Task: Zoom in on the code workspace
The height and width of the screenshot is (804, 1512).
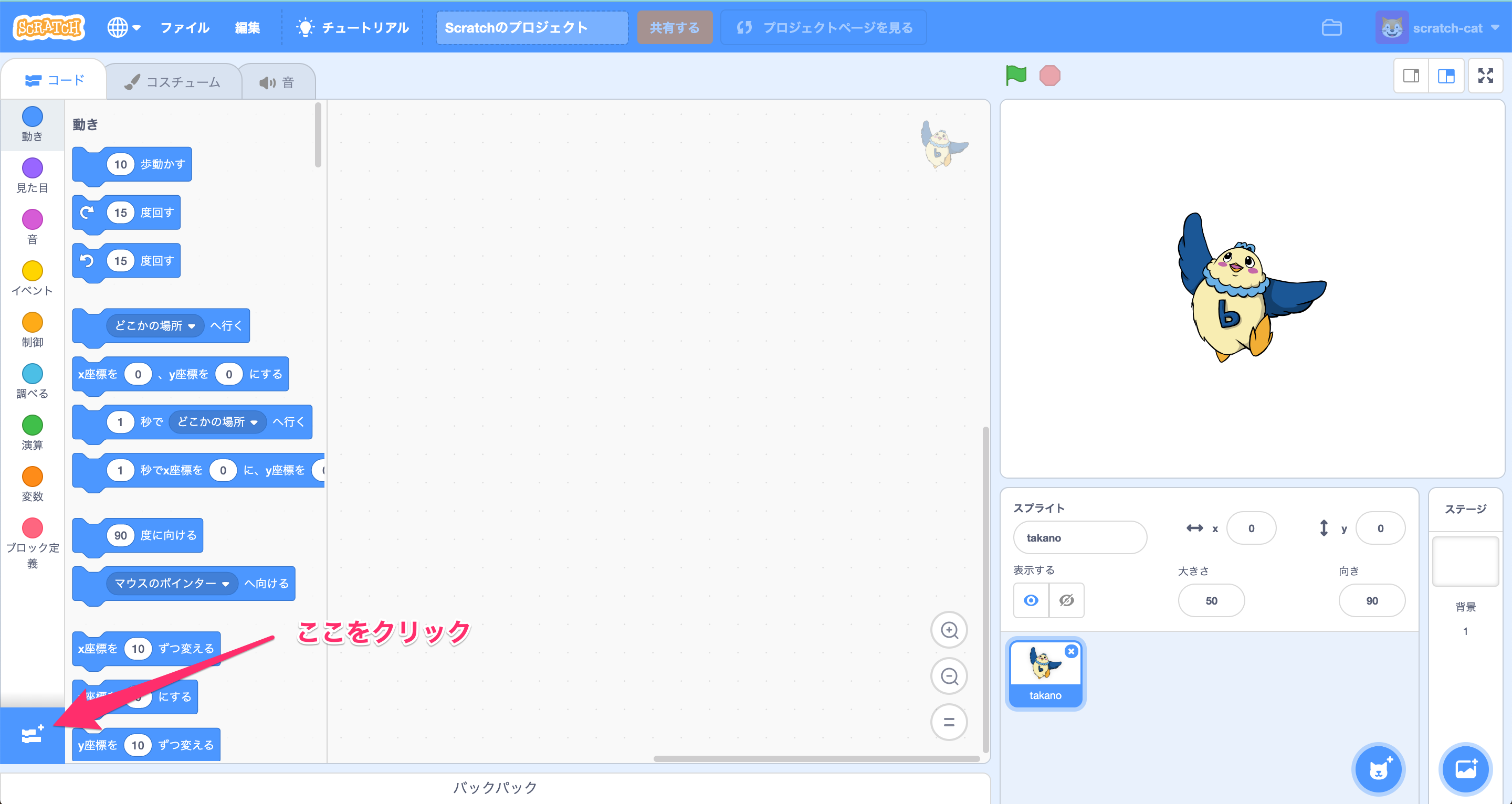Action: [x=949, y=630]
